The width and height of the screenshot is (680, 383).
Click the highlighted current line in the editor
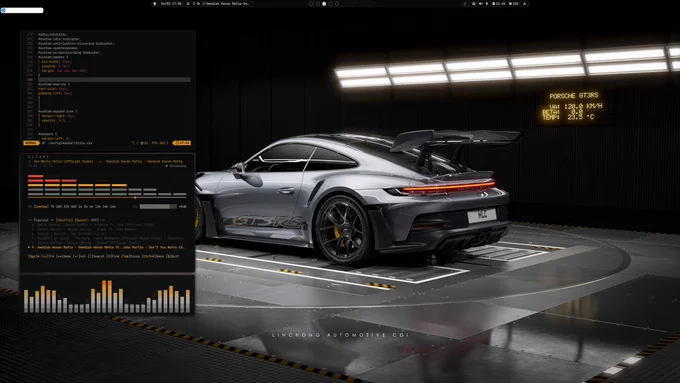[114, 80]
